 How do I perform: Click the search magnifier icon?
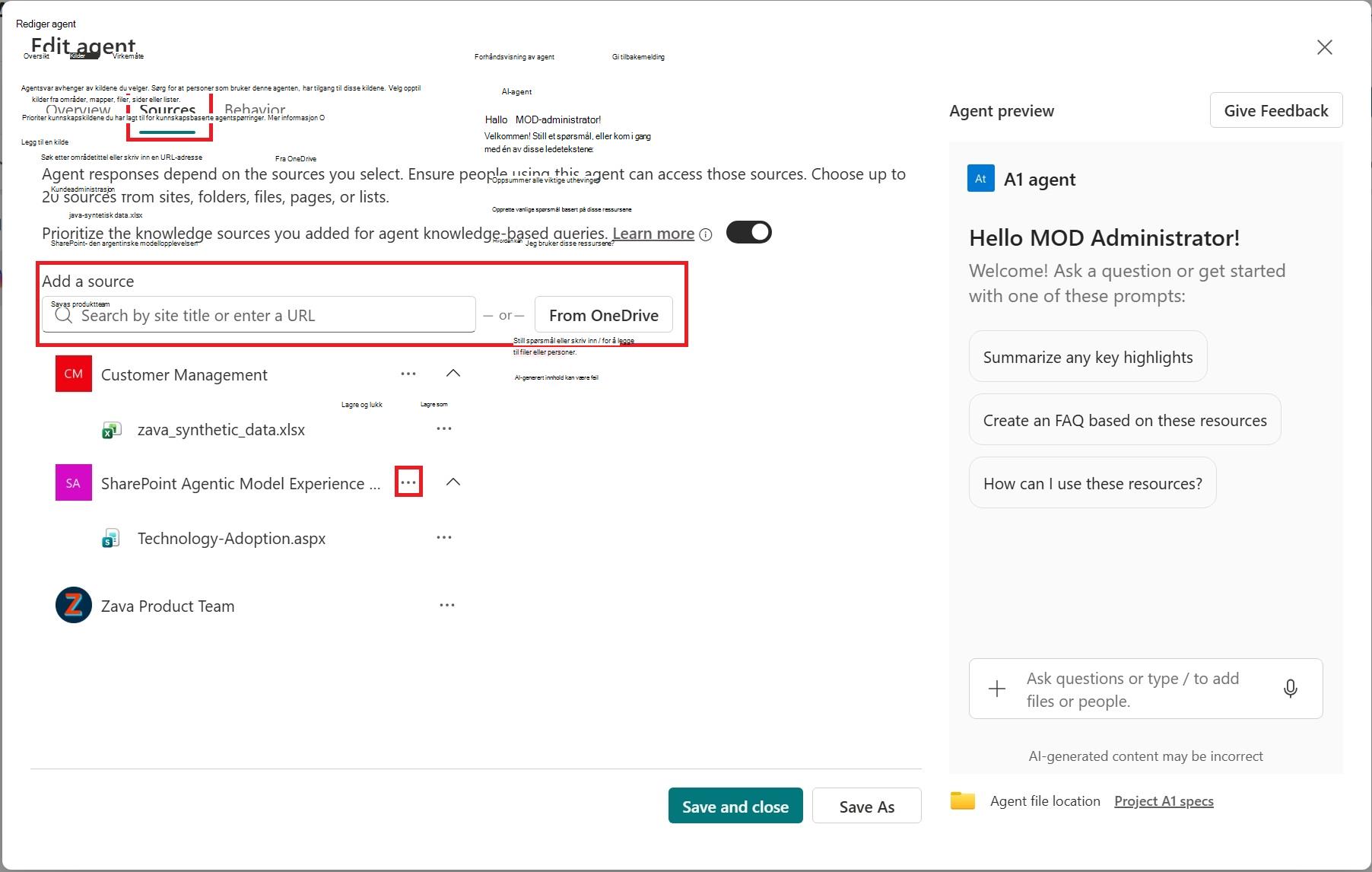click(x=64, y=315)
